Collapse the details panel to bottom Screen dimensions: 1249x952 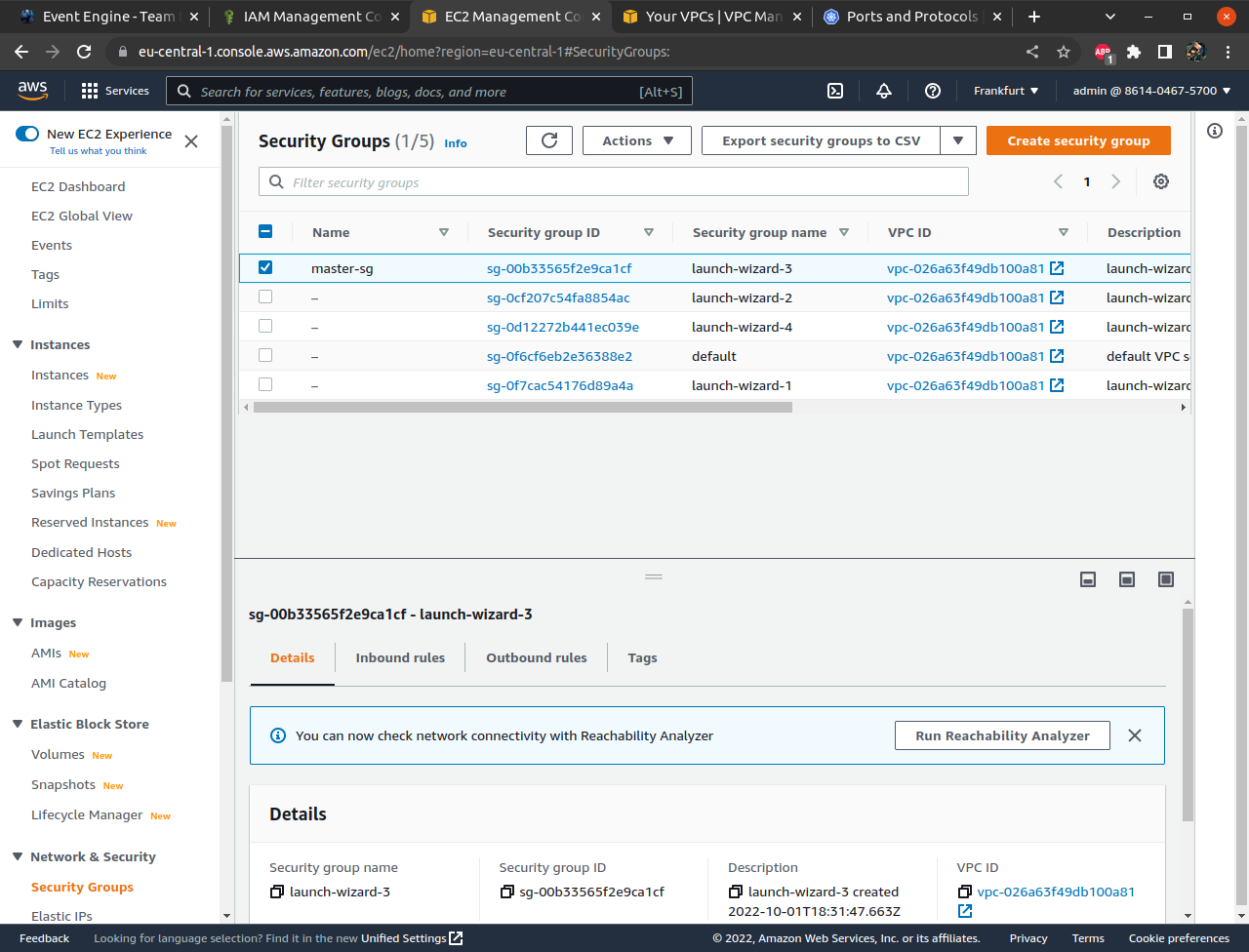point(1088,579)
